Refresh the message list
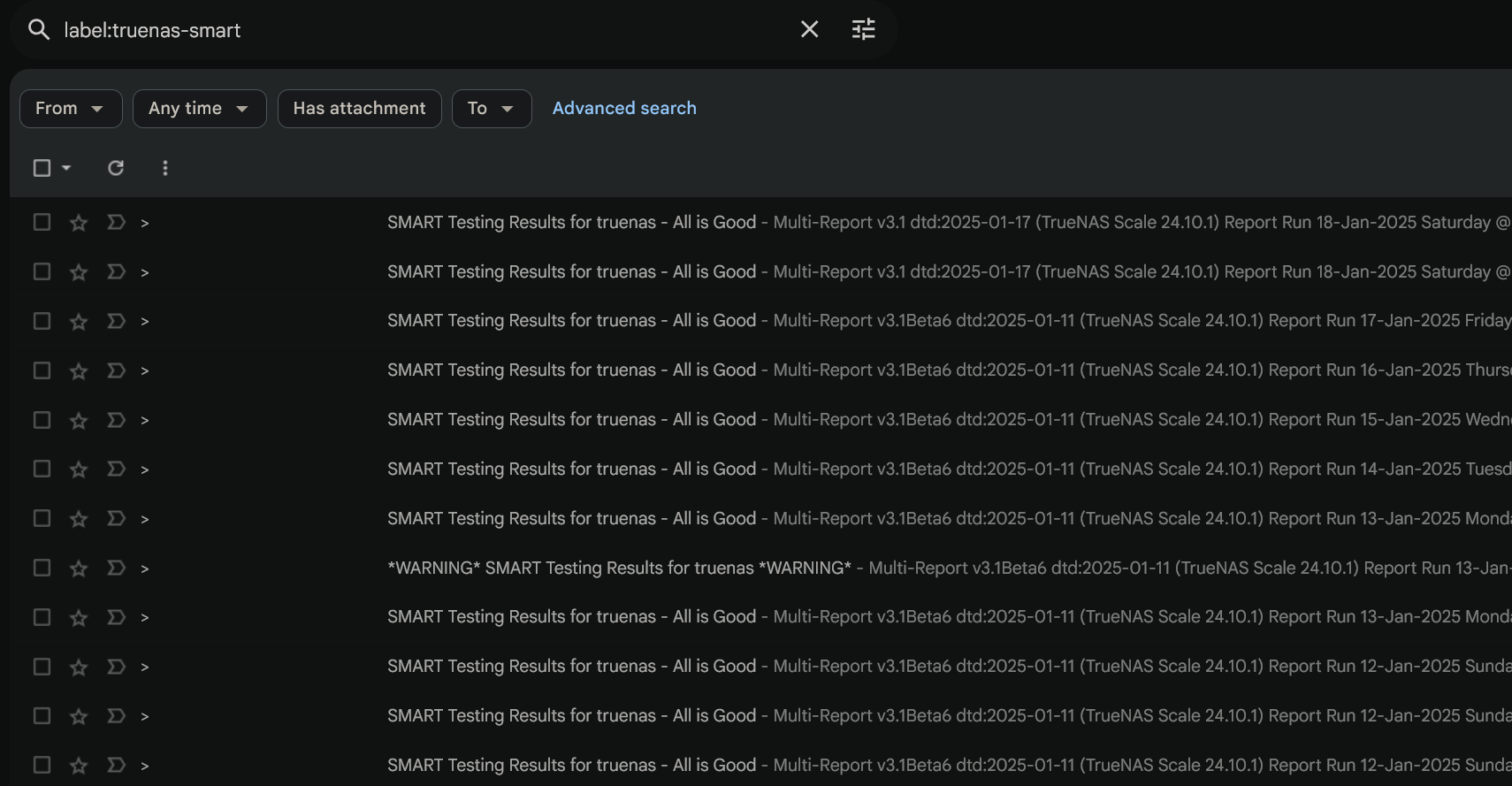The width and height of the screenshot is (1512, 786). tap(116, 168)
